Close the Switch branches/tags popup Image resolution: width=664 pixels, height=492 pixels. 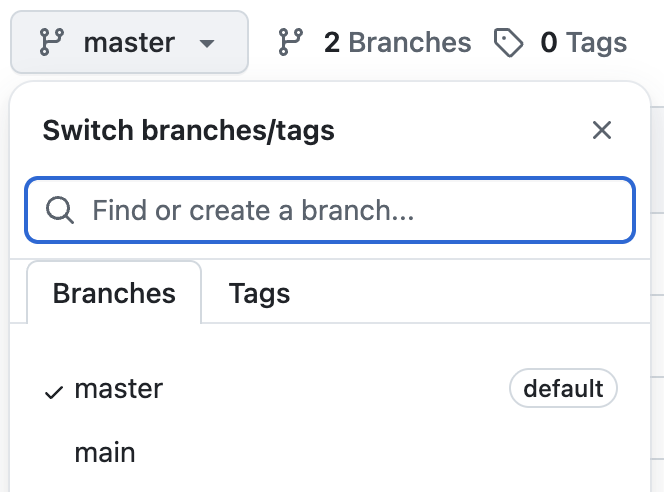[x=601, y=130]
